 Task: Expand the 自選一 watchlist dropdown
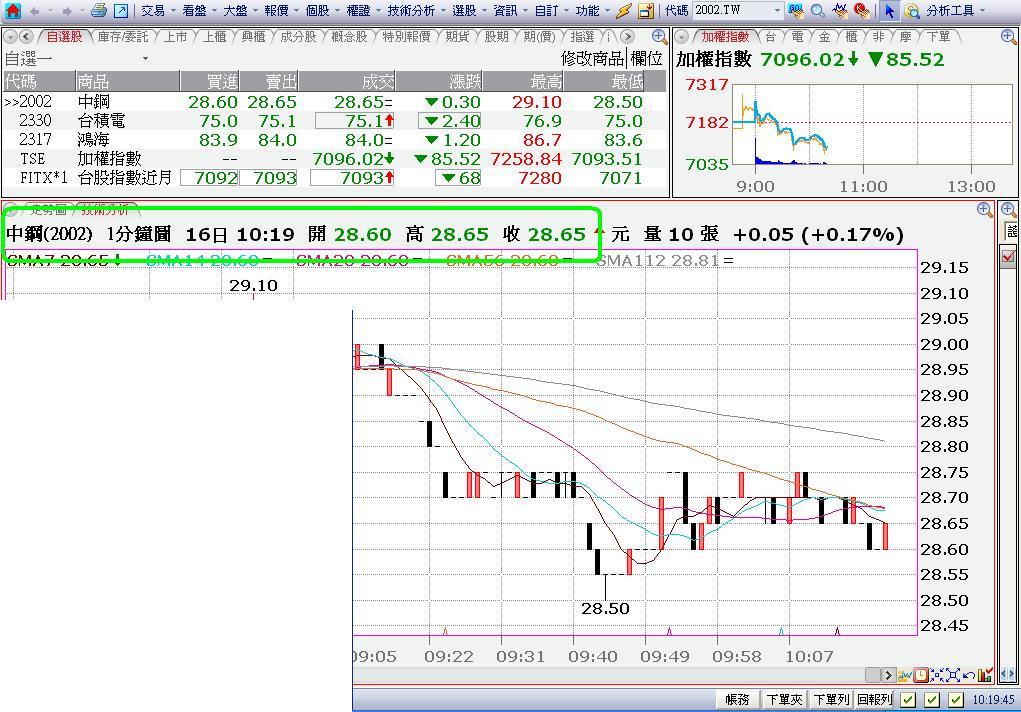click(145, 59)
